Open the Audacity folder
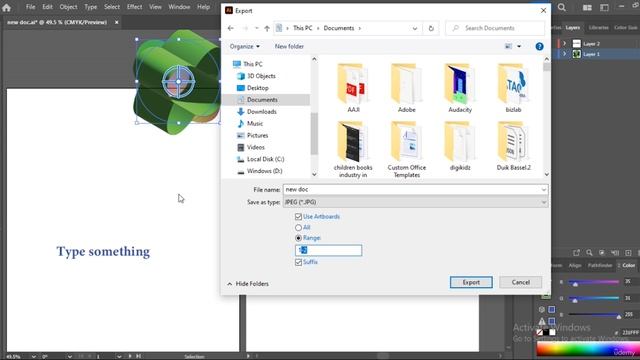Image resolution: width=640 pixels, height=360 pixels. (x=460, y=88)
